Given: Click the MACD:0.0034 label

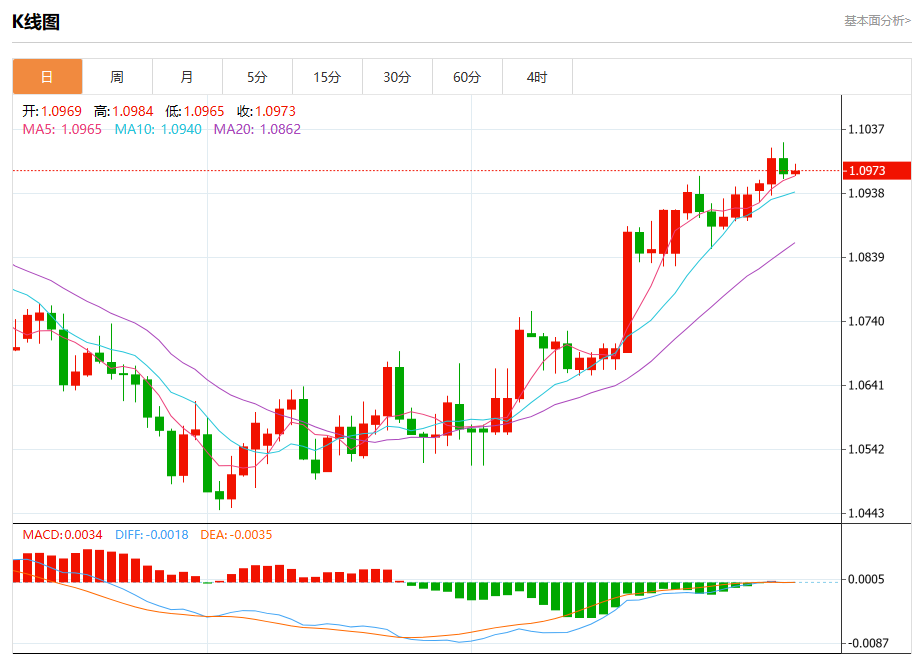Looking at the screenshot, I should [62, 535].
